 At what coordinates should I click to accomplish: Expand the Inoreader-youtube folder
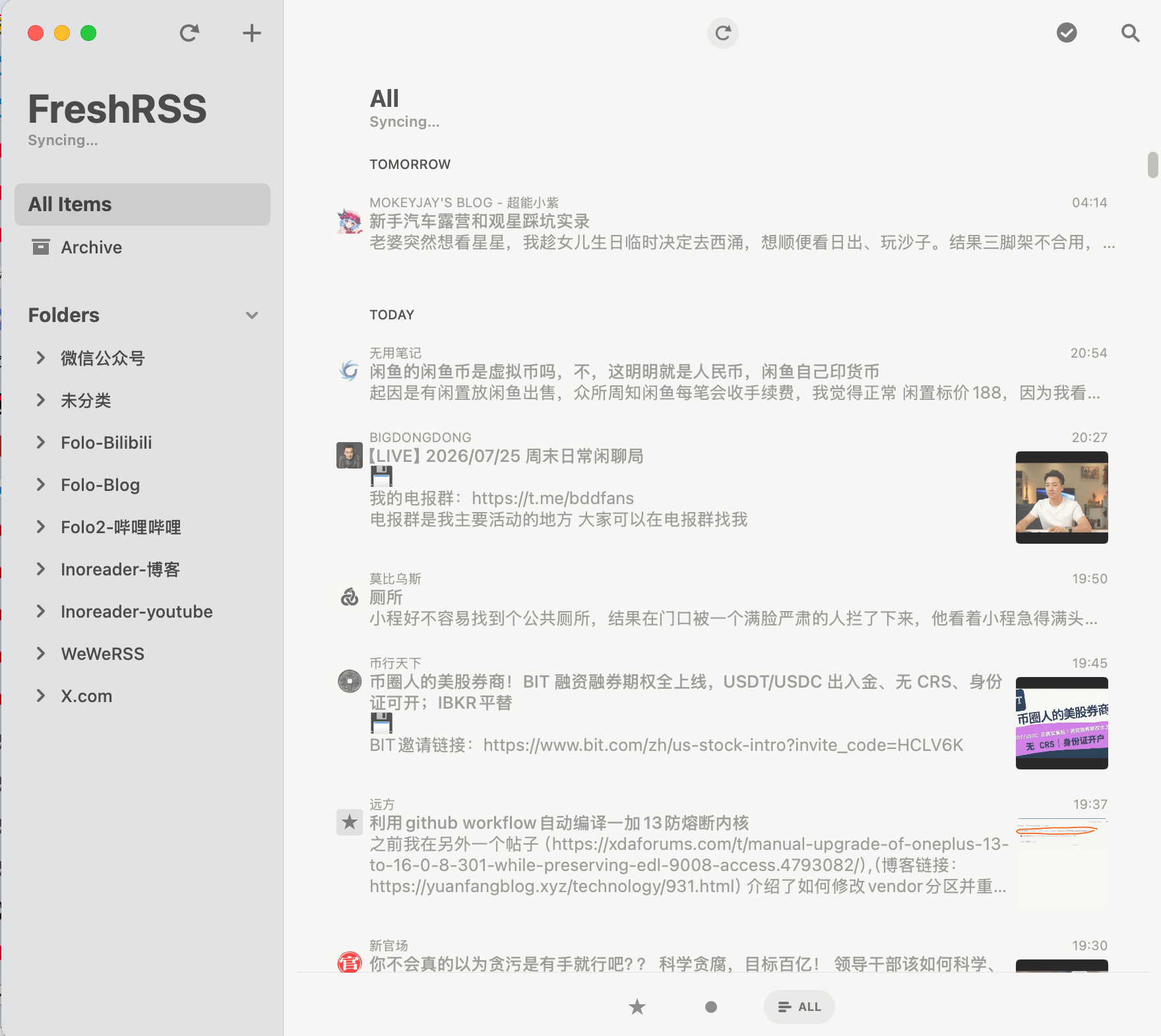tap(41, 611)
